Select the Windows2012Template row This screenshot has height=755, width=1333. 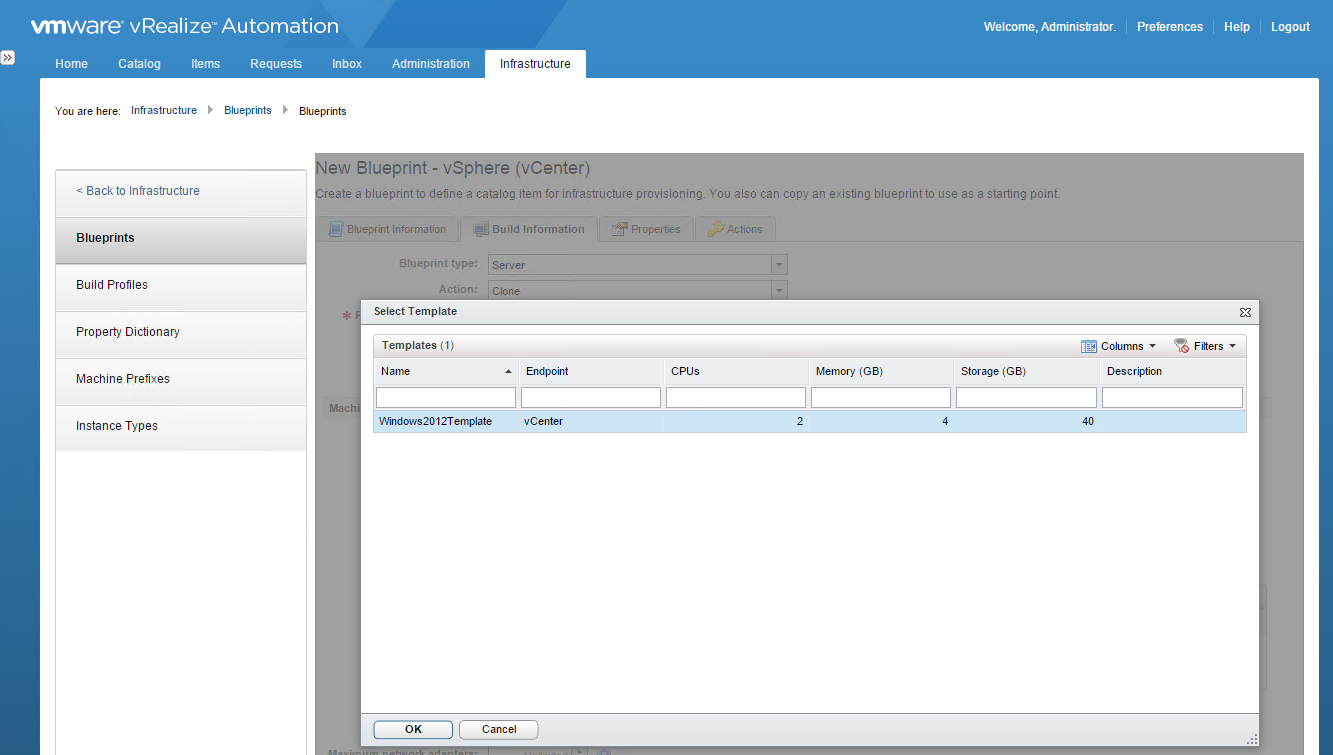(810, 422)
